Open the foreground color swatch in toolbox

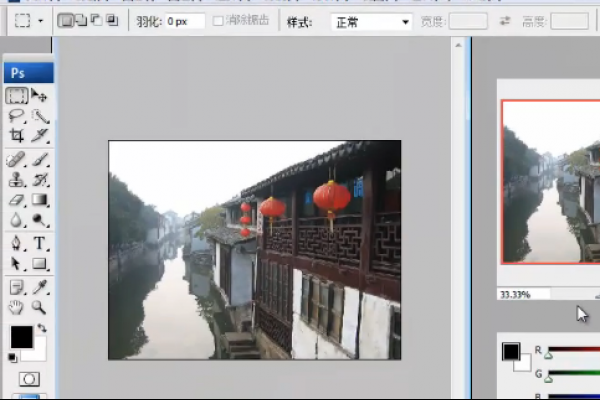(21, 337)
